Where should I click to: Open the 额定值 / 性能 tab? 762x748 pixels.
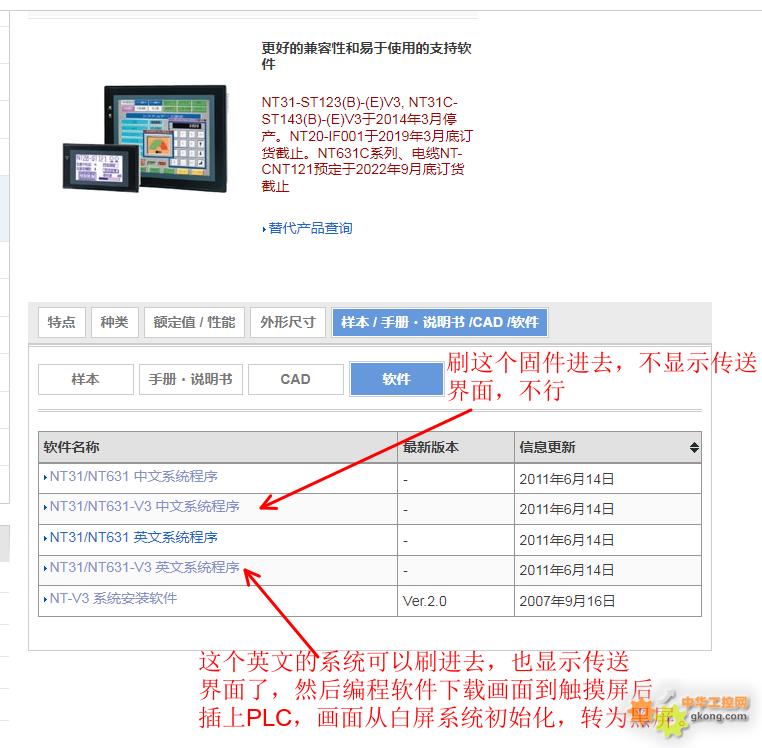click(x=194, y=322)
